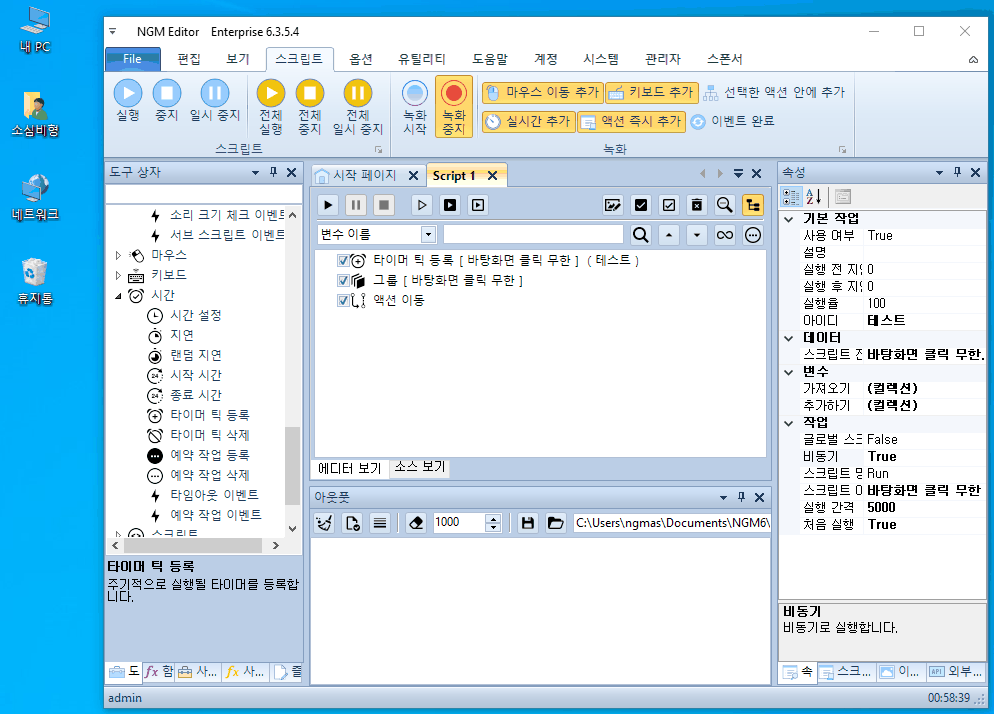The height and width of the screenshot is (714, 994).
Task: Collapse the 변수 property category
Action: pos(789,372)
